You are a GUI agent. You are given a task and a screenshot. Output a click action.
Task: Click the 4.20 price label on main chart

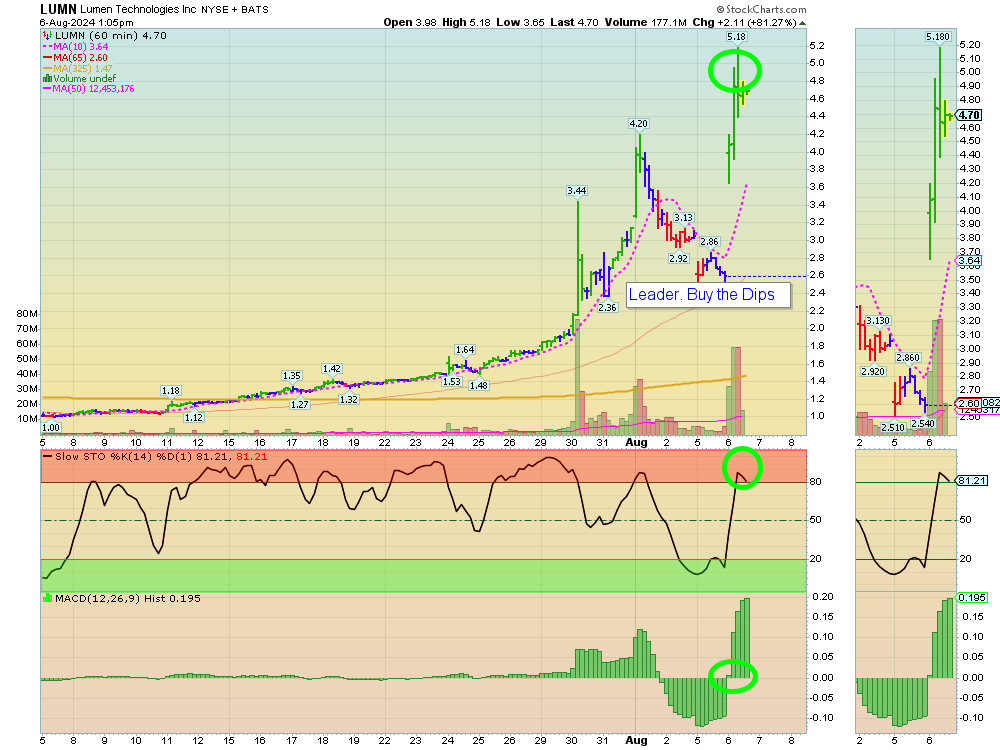coord(638,124)
